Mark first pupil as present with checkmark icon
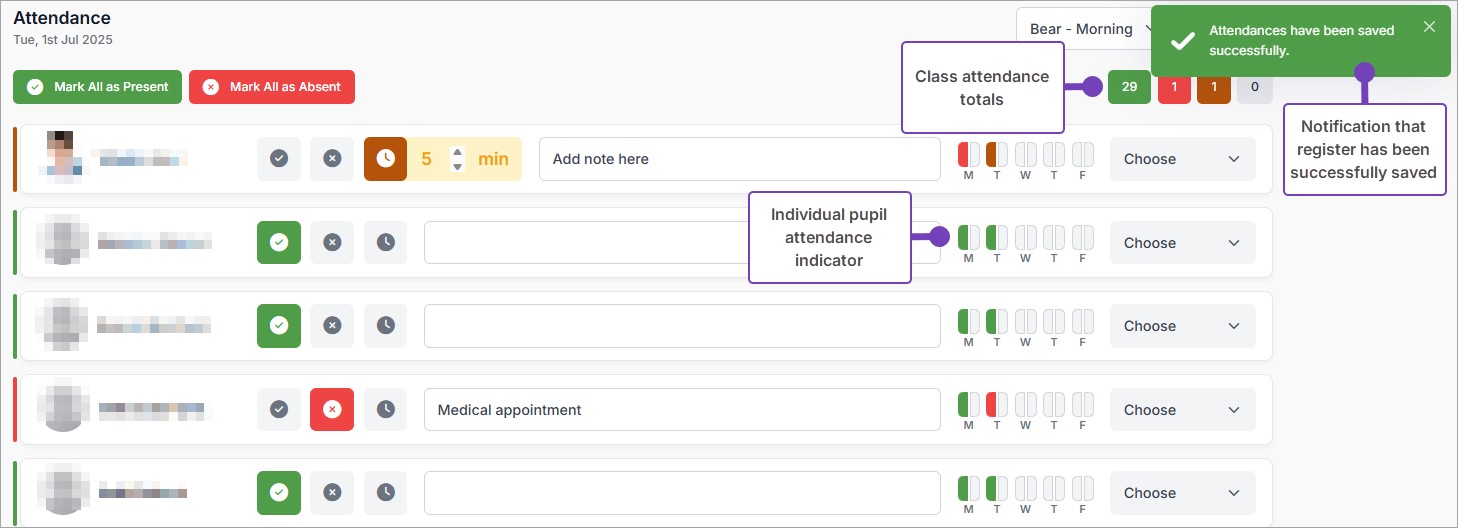The height and width of the screenshot is (528, 1458). point(279,159)
